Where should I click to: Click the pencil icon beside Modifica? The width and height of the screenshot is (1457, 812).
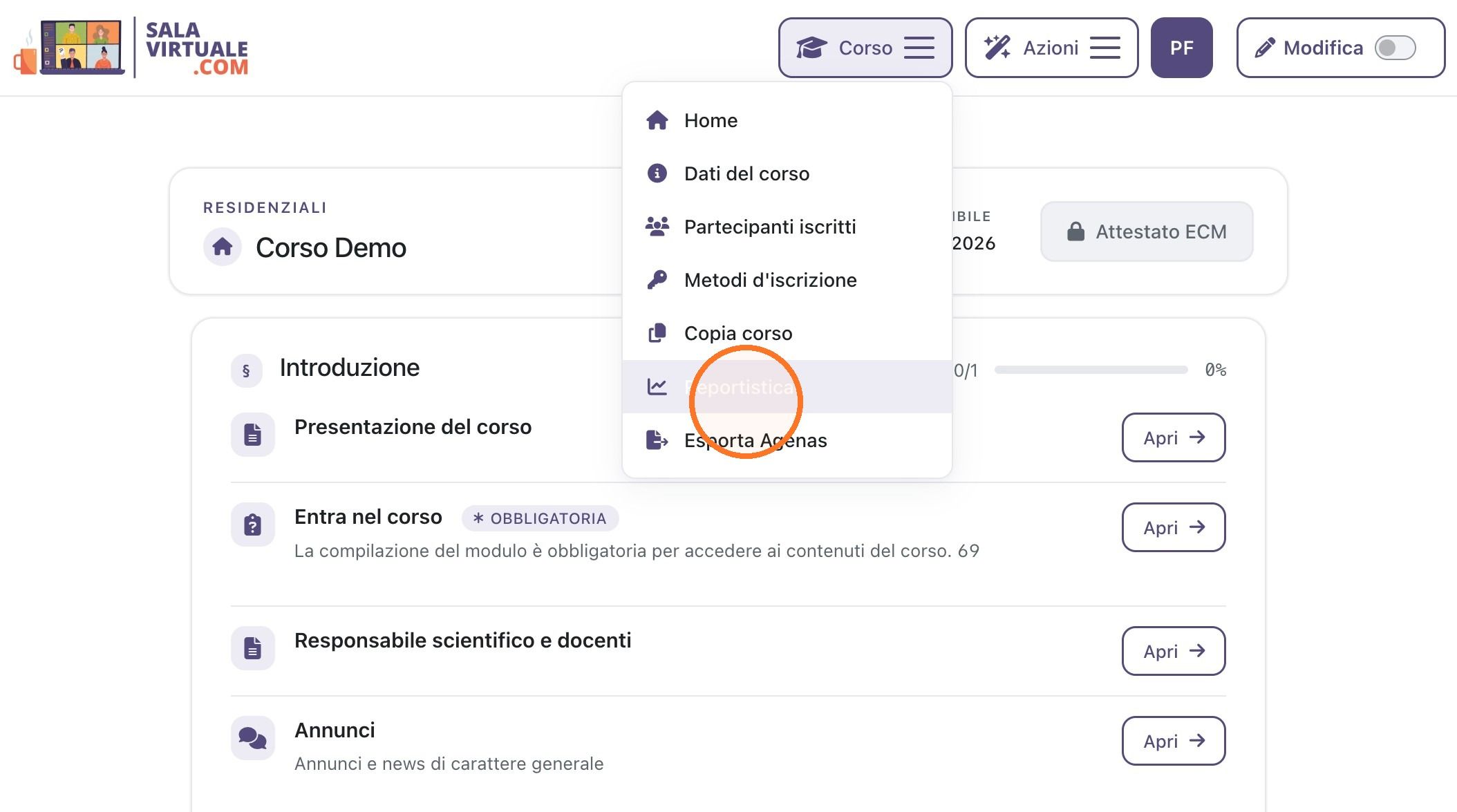point(1265,48)
